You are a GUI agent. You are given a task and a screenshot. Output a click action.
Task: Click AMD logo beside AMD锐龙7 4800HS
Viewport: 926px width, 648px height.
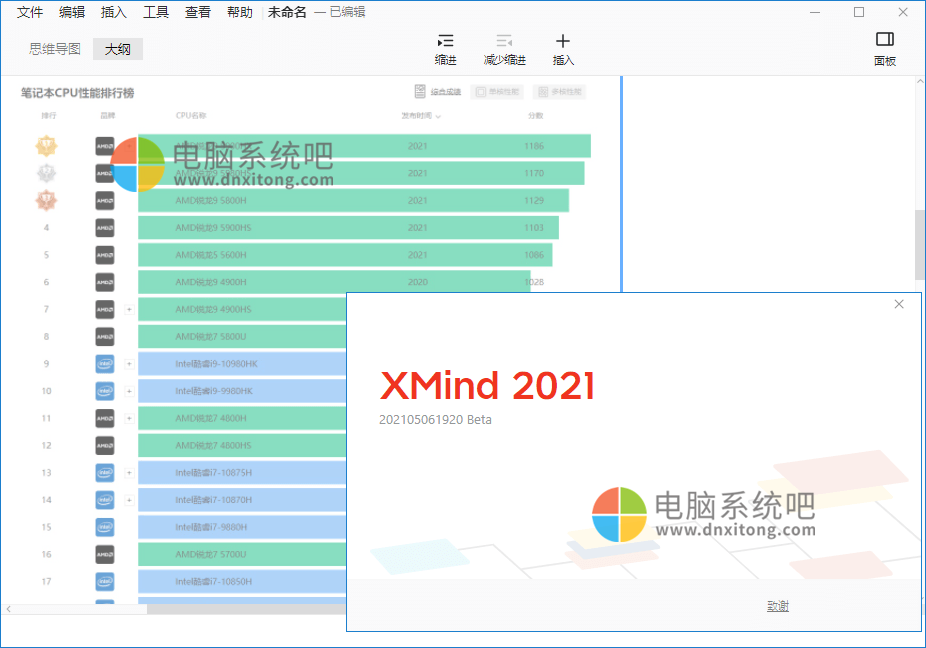[105, 445]
